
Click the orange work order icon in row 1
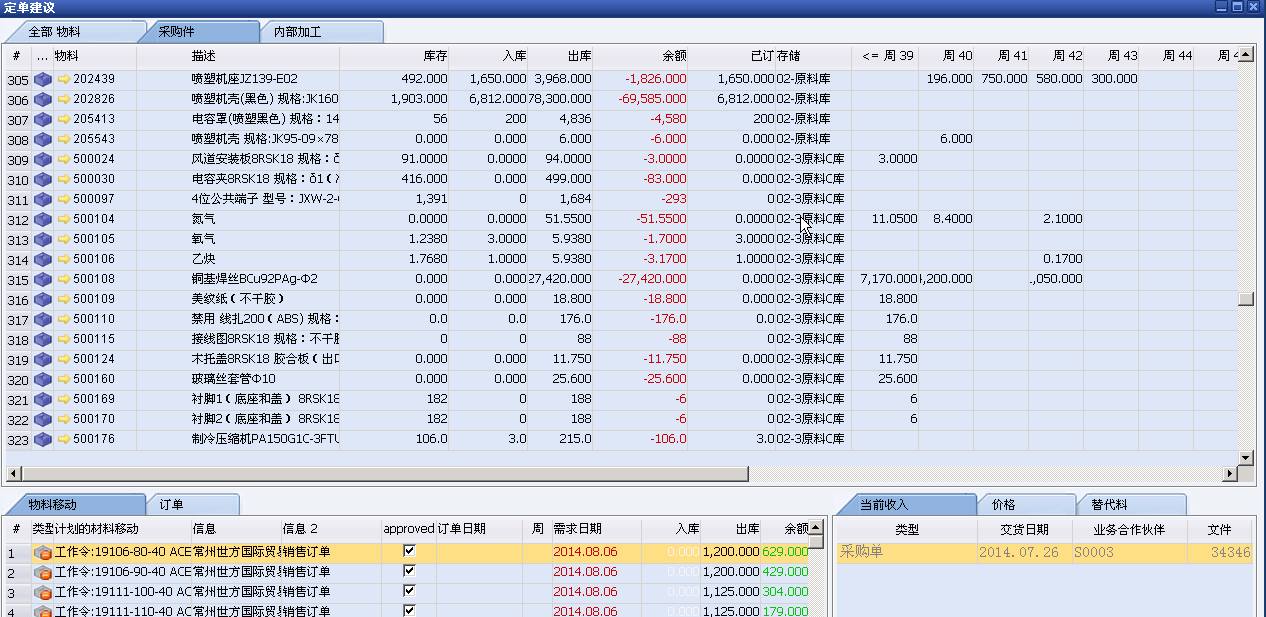43,552
